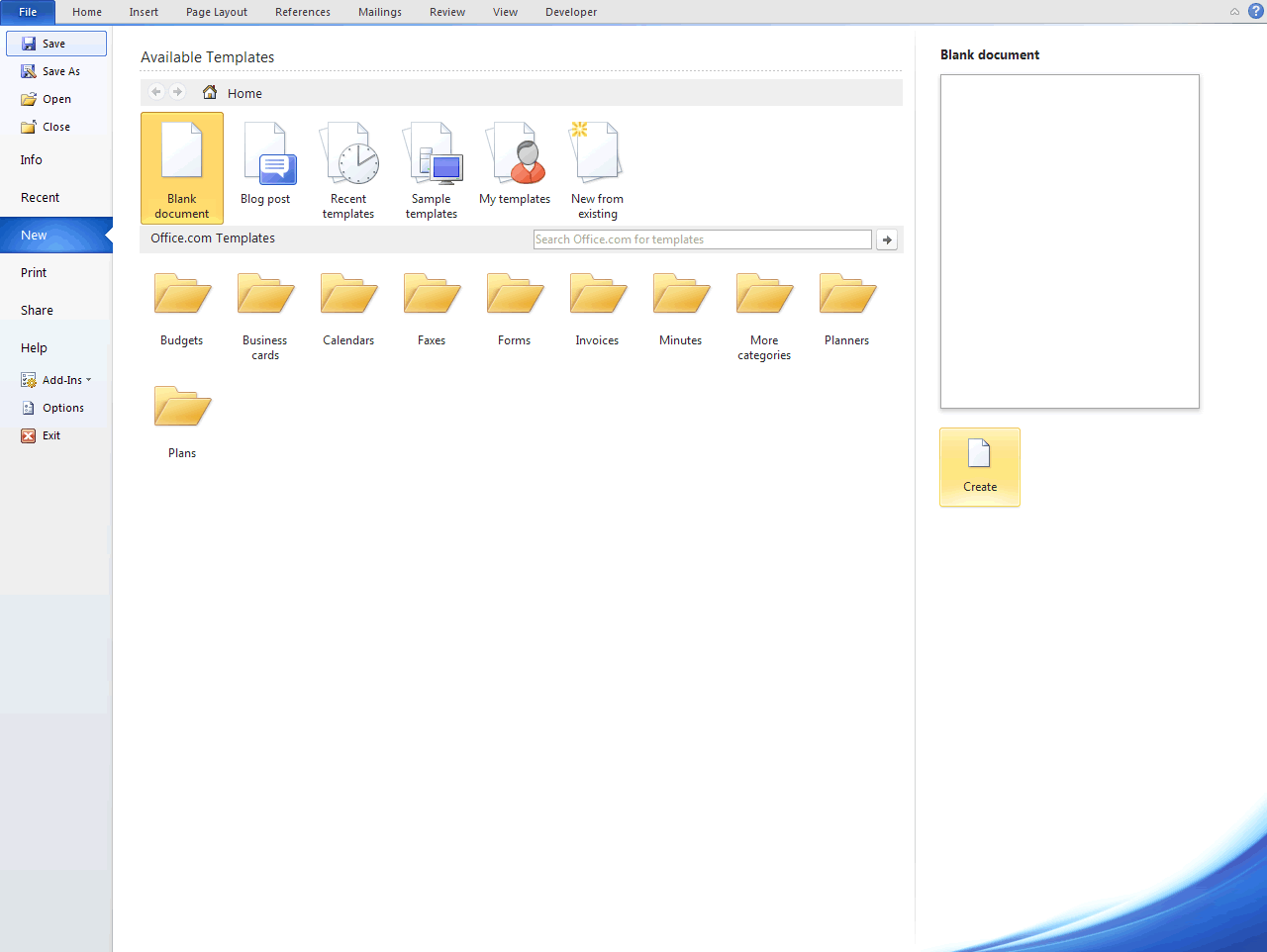Click the back navigation arrow
The width and height of the screenshot is (1267, 952).
coord(155,92)
